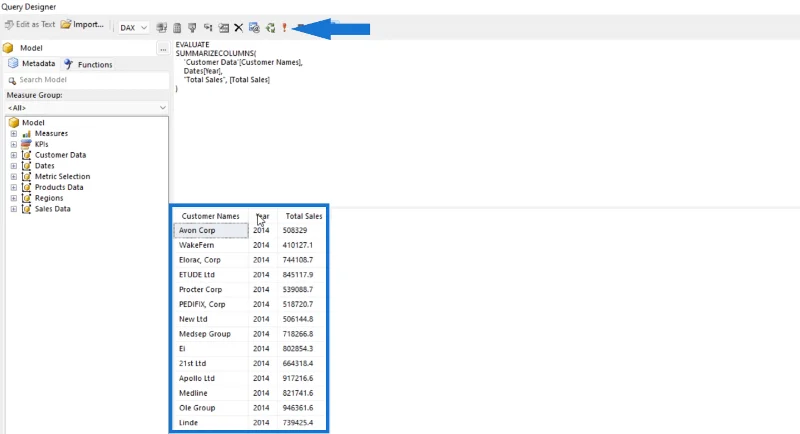Viewport: 800px width, 434px height.
Task: Expand the Sales Data node
Action: [x=14, y=209]
